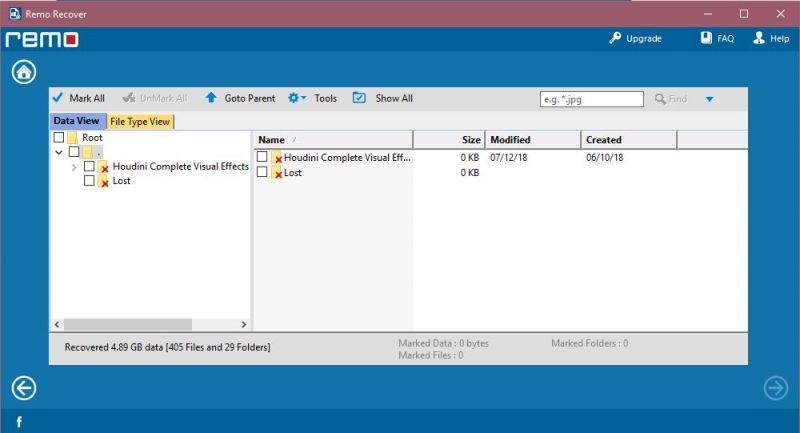Switch to Data View tab
Viewport: 800px width, 433px height.
[x=77, y=121]
